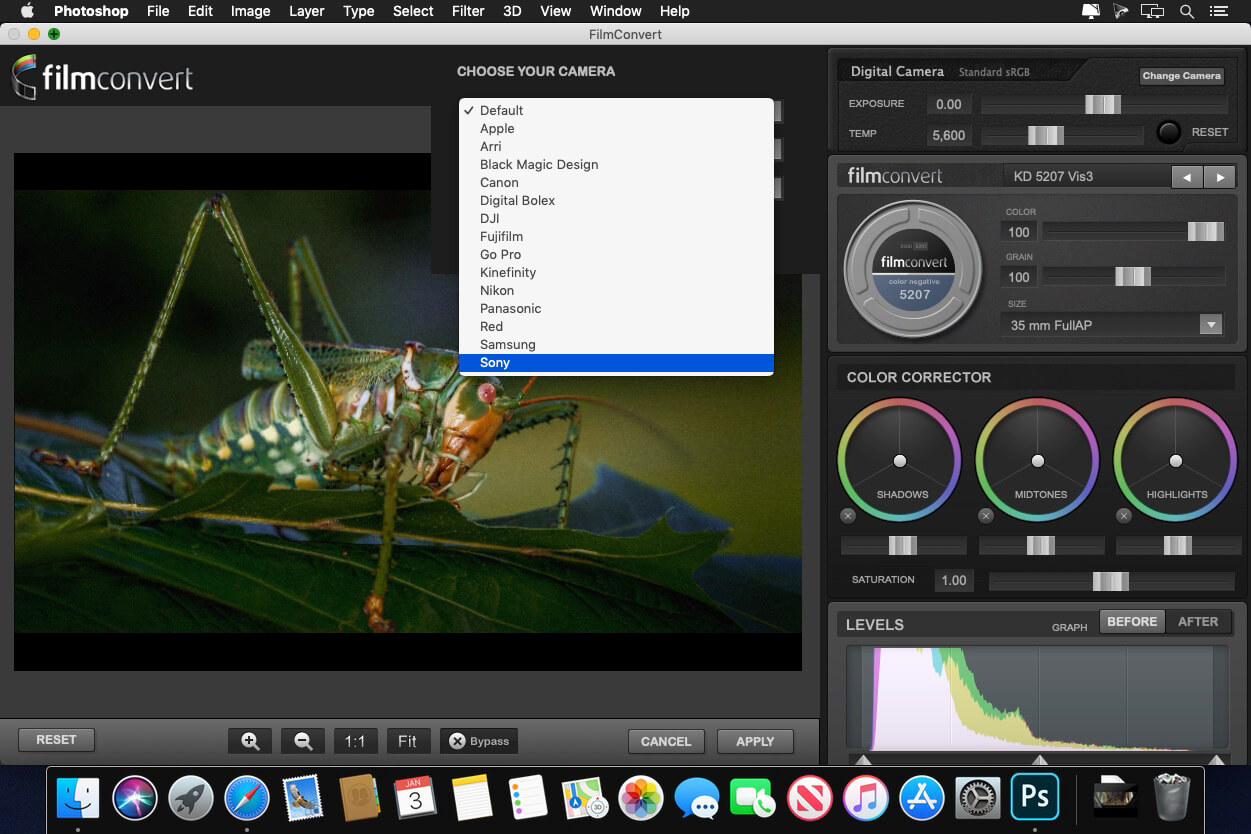Choose Panasonic from the camera list
The height and width of the screenshot is (834, 1251).
coord(616,308)
